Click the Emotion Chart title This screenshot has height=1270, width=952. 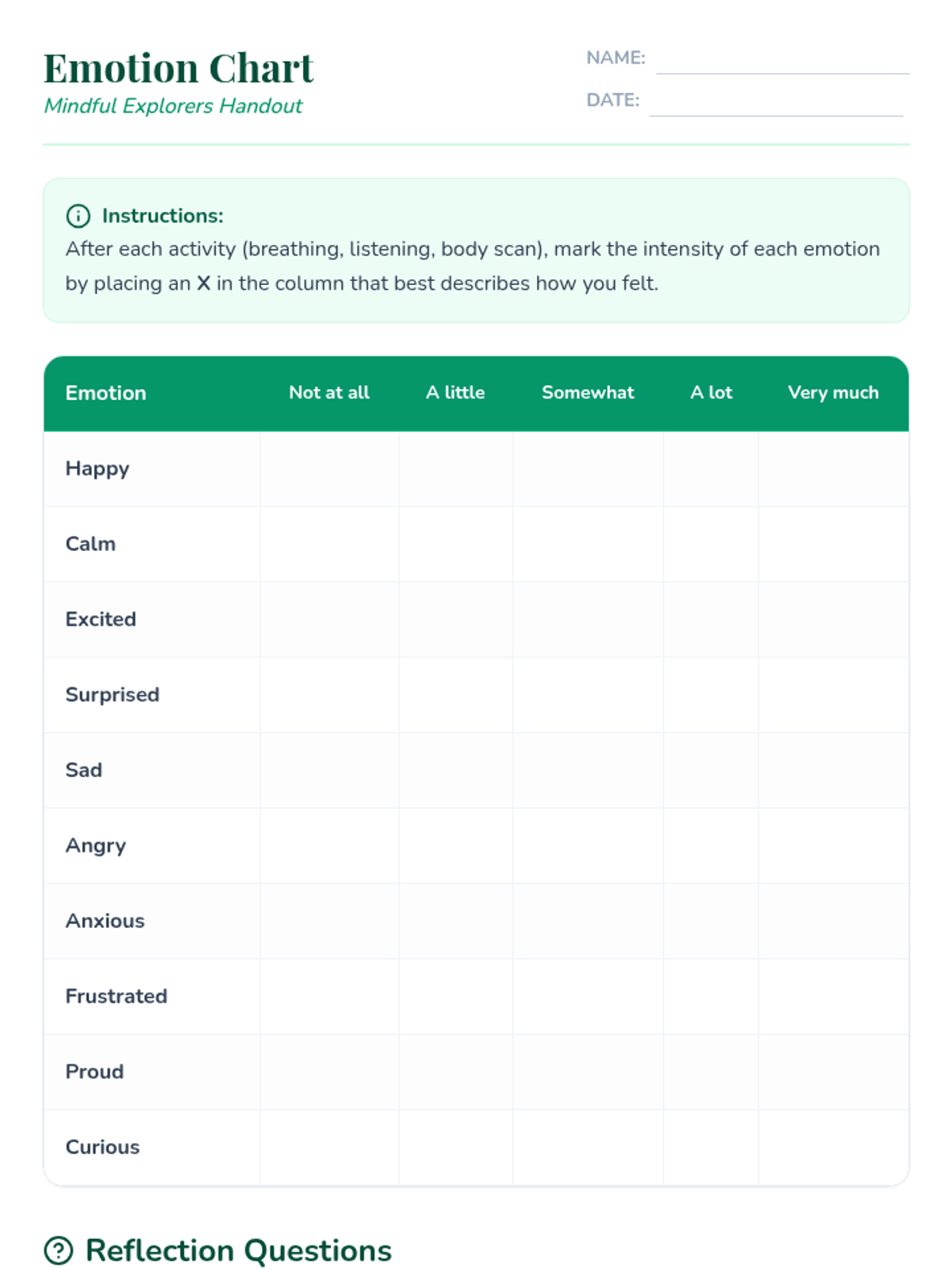[178, 68]
